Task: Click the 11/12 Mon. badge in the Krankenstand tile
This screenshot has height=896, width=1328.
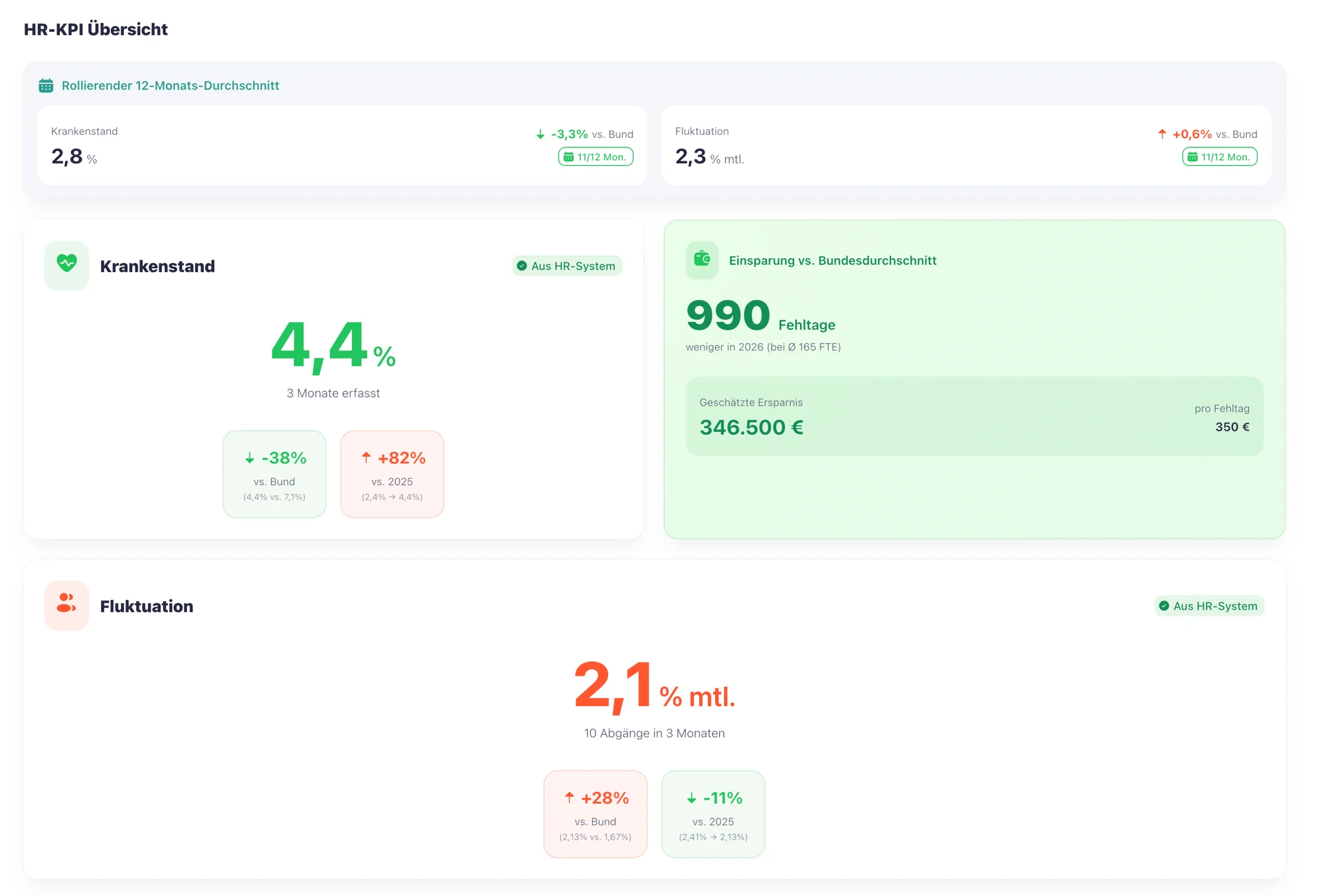Action: [x=596, y=157]
